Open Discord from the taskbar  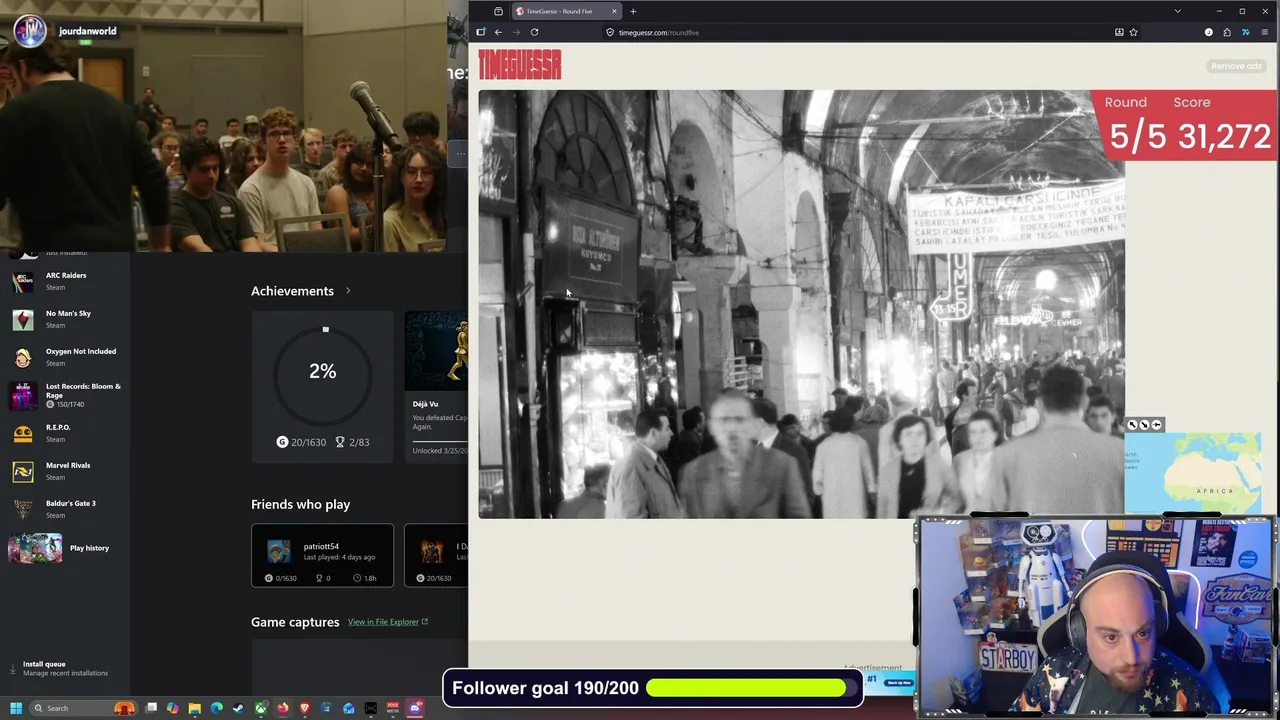point(414,708)
